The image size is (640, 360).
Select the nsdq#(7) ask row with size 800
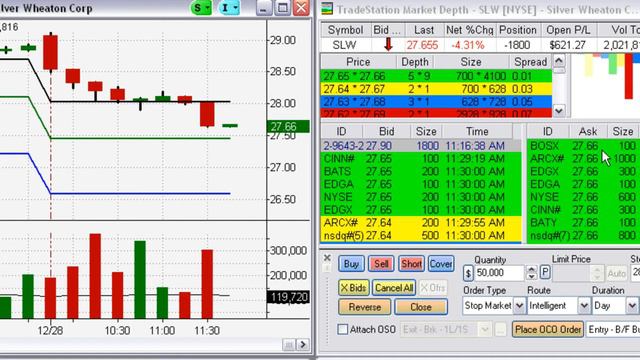[583, 236]
